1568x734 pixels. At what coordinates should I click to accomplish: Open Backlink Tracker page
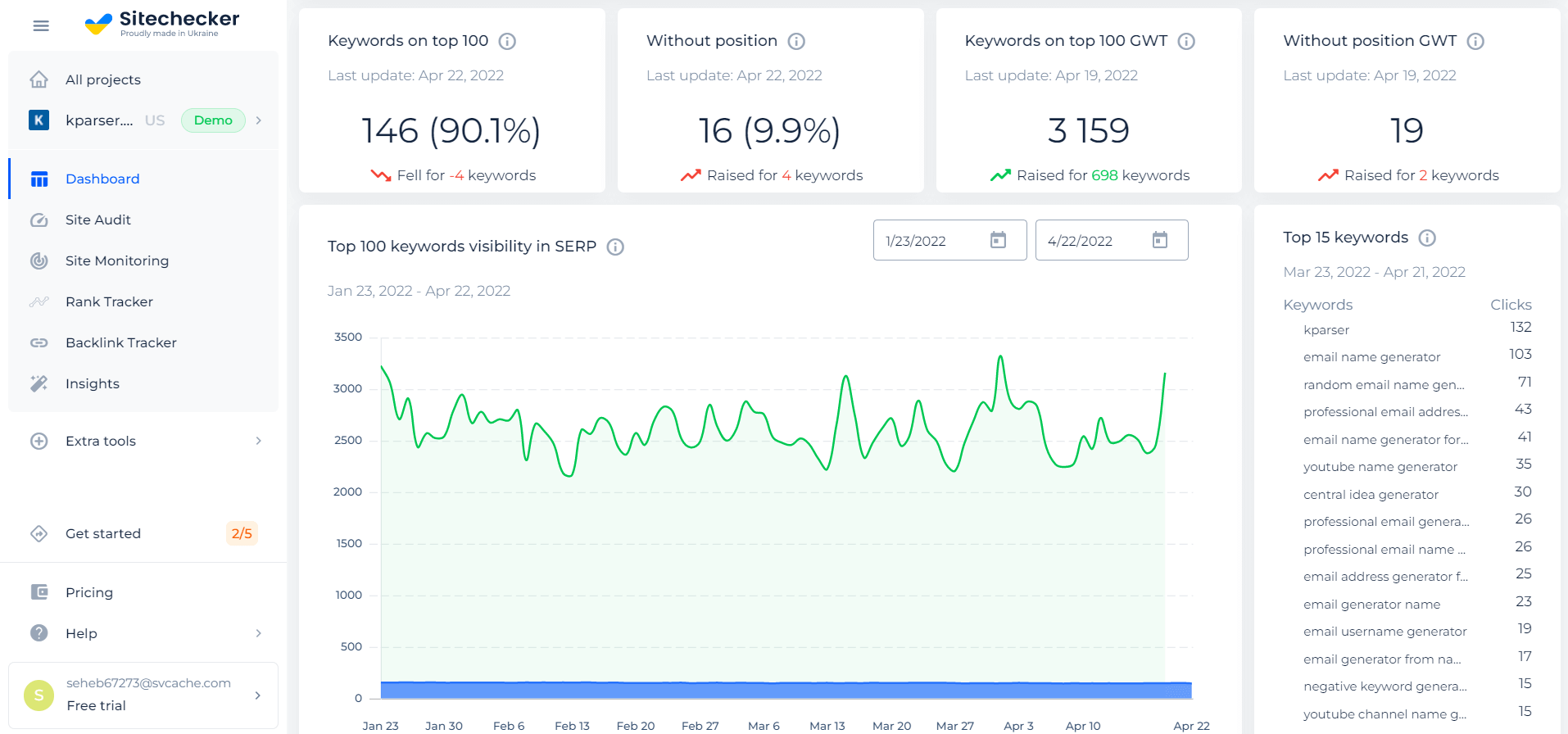click(143, 342)
